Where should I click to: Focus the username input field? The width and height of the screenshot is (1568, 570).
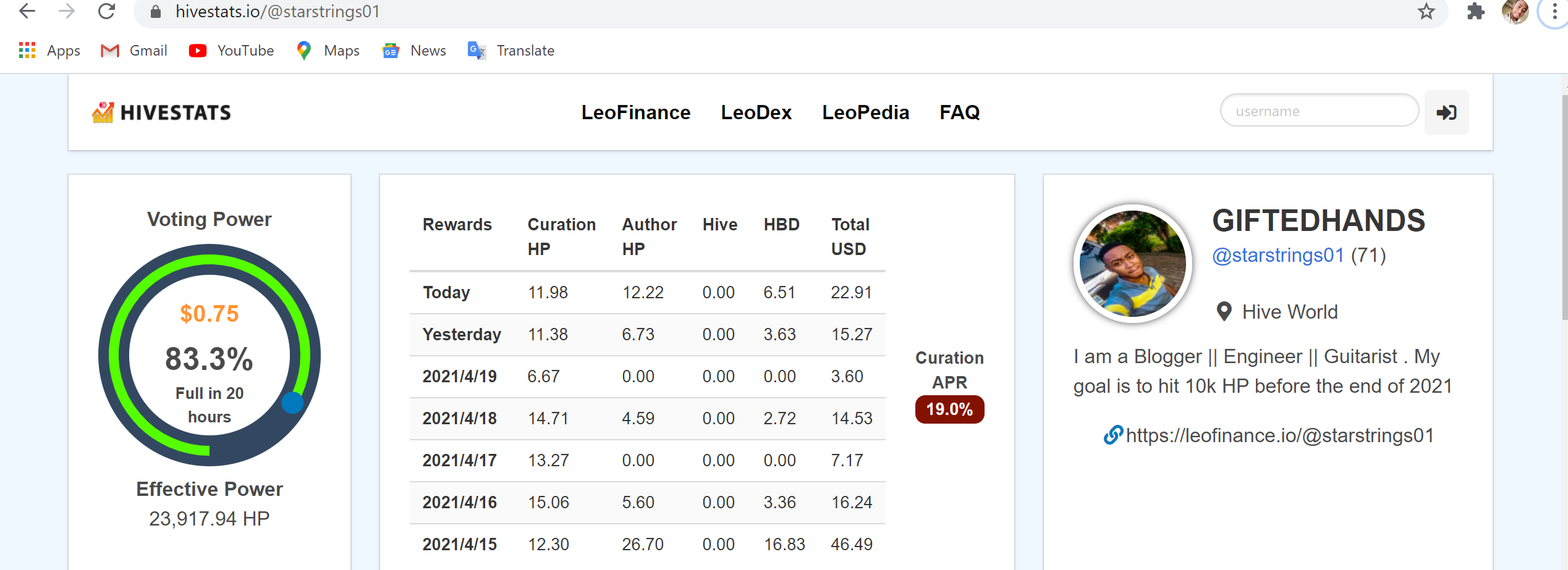(1320, 111)
